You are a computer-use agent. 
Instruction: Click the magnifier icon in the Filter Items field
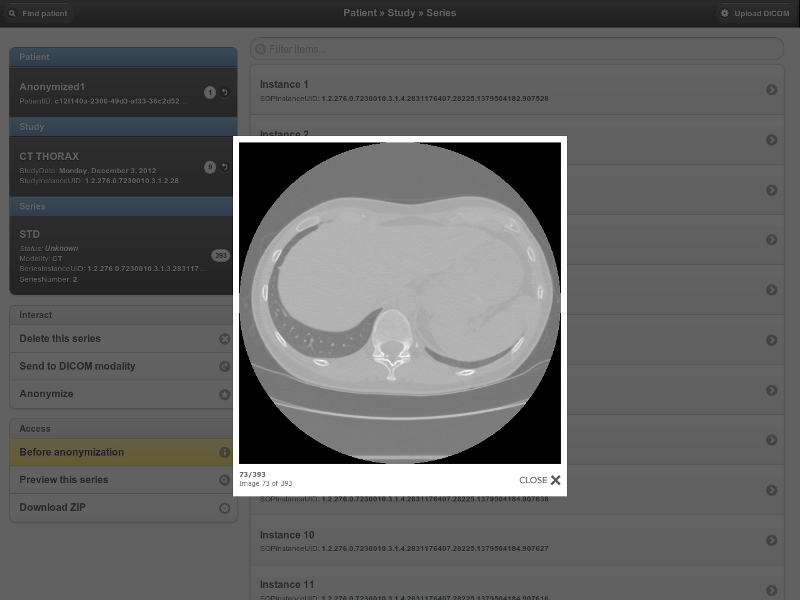tap(262, 46)
